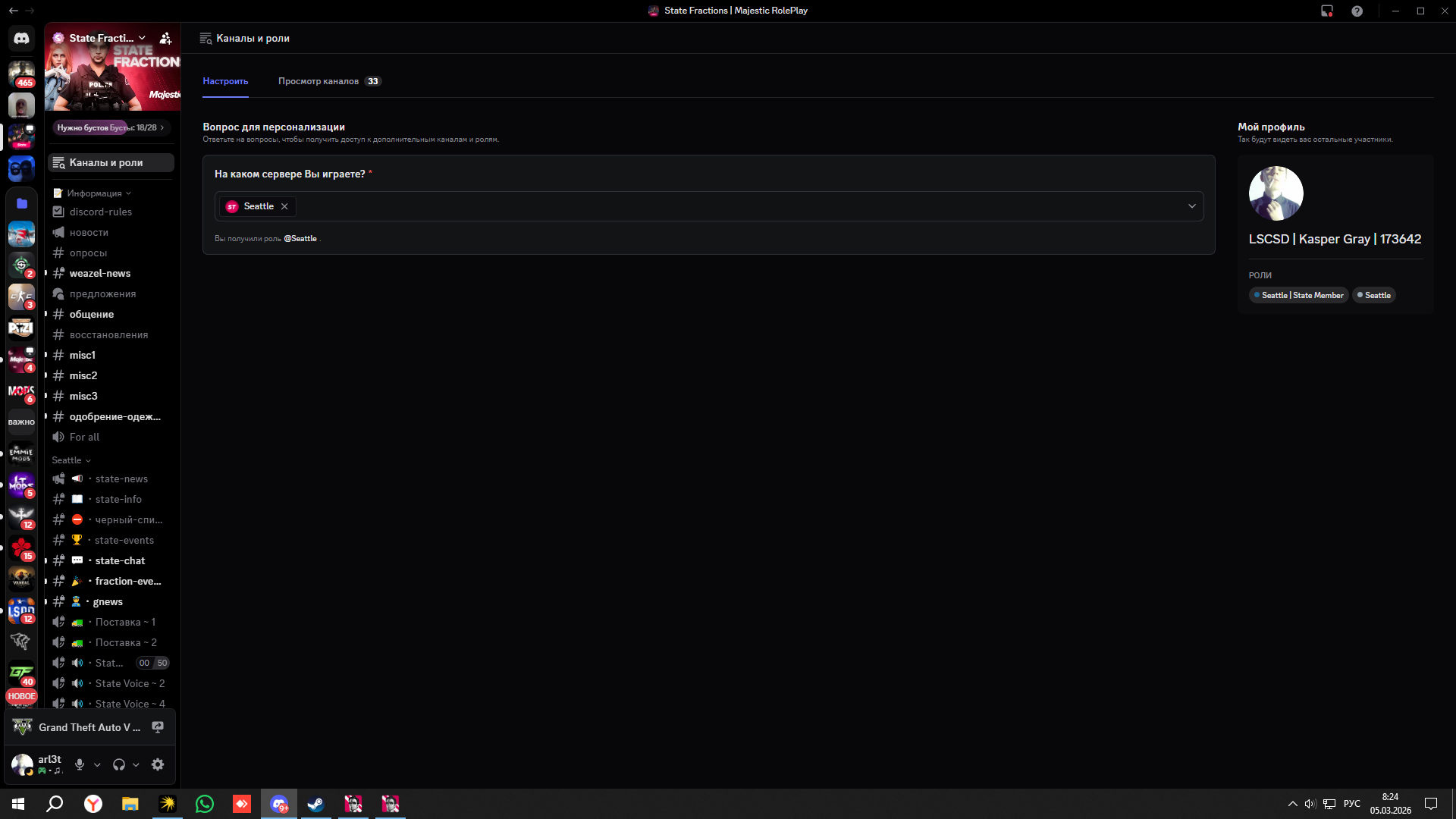This screenshot has height=819, width=1456.
Task: Open Discord inbox icon in title bar
Action: pos(1326,11)
